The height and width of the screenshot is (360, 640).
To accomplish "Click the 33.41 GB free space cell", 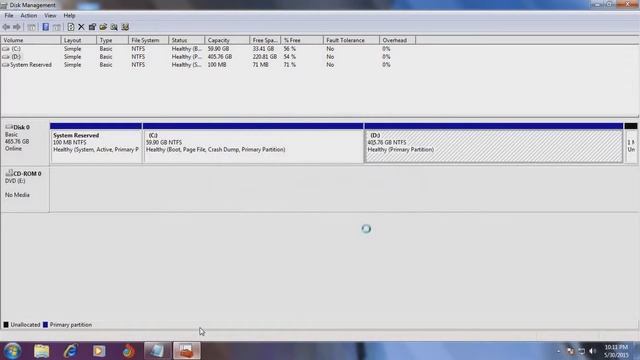I will pyautogui.click(x=263, y=49).
